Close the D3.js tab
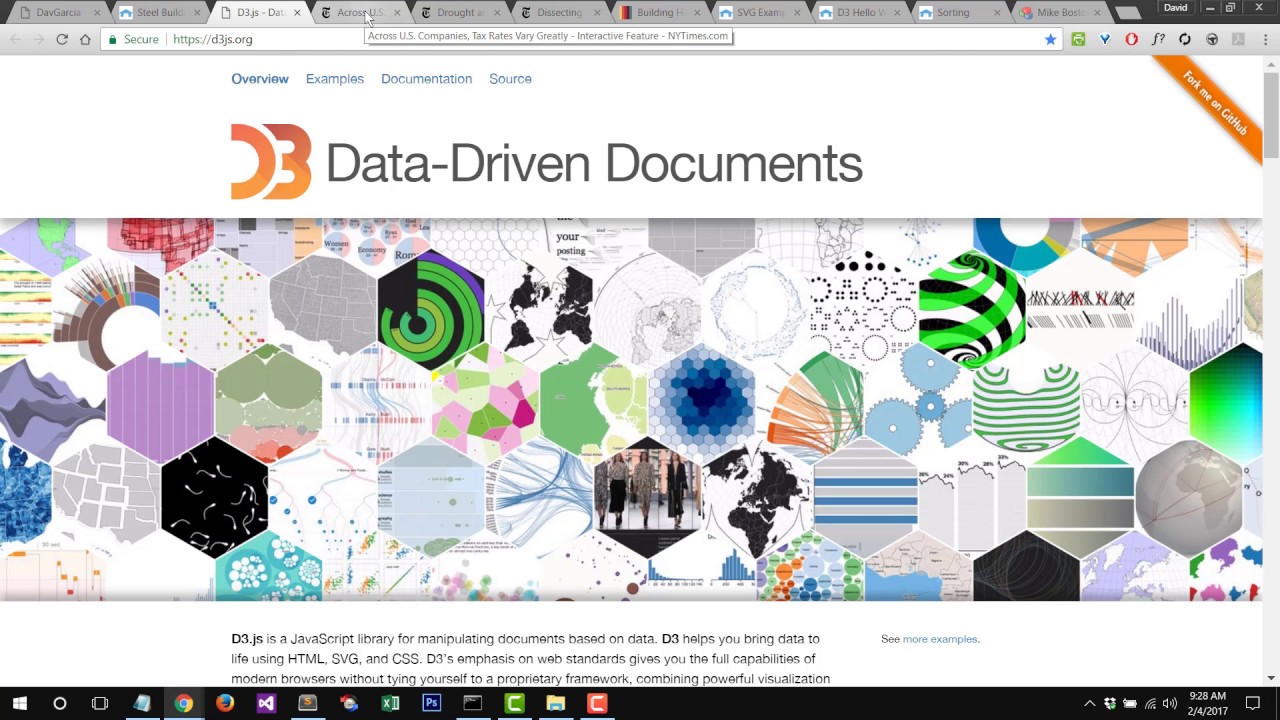This screenshot has width=1280, height=720. click(x=297, y=12)
